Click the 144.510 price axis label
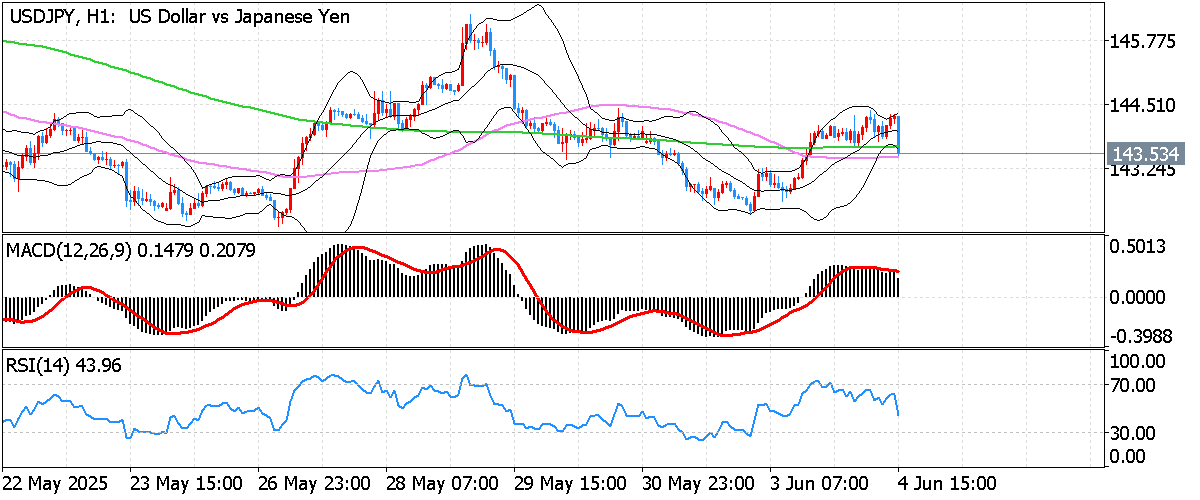This screenshot has width=1200, height=500. [1144, 105]
